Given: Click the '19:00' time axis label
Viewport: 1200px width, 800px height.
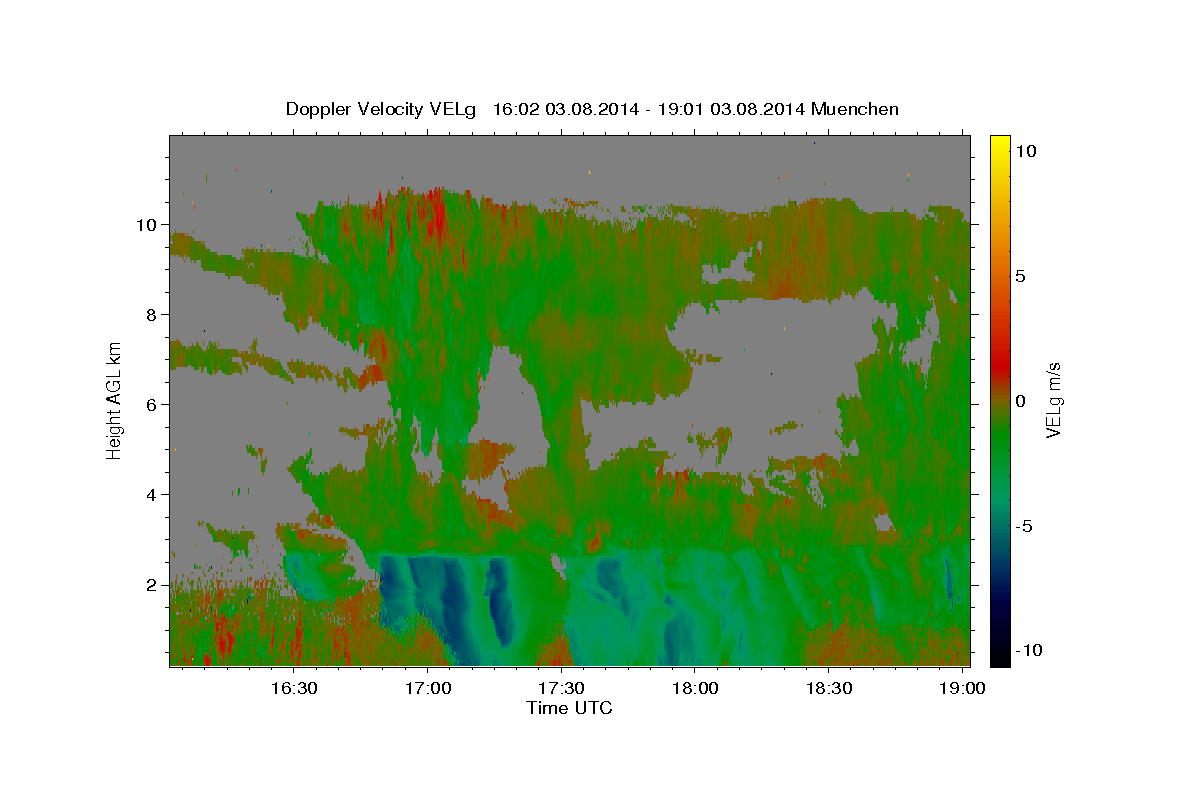Looking at the screenshot, I should point(962,688).
